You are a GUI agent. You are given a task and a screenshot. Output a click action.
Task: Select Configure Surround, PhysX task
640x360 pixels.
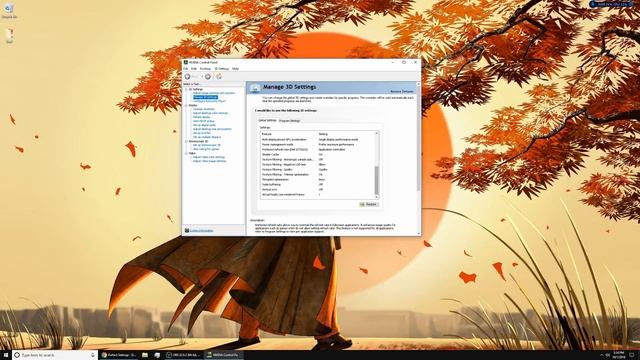tap(209, 101)
